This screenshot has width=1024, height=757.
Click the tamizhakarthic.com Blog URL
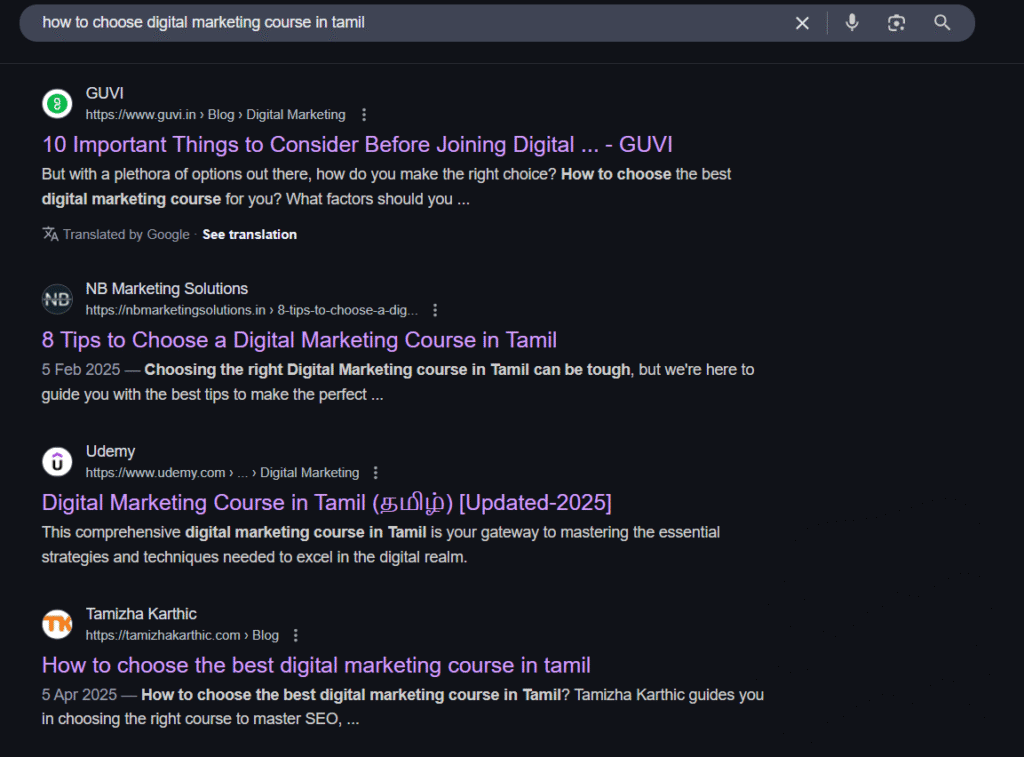click(x=182, y=636)
